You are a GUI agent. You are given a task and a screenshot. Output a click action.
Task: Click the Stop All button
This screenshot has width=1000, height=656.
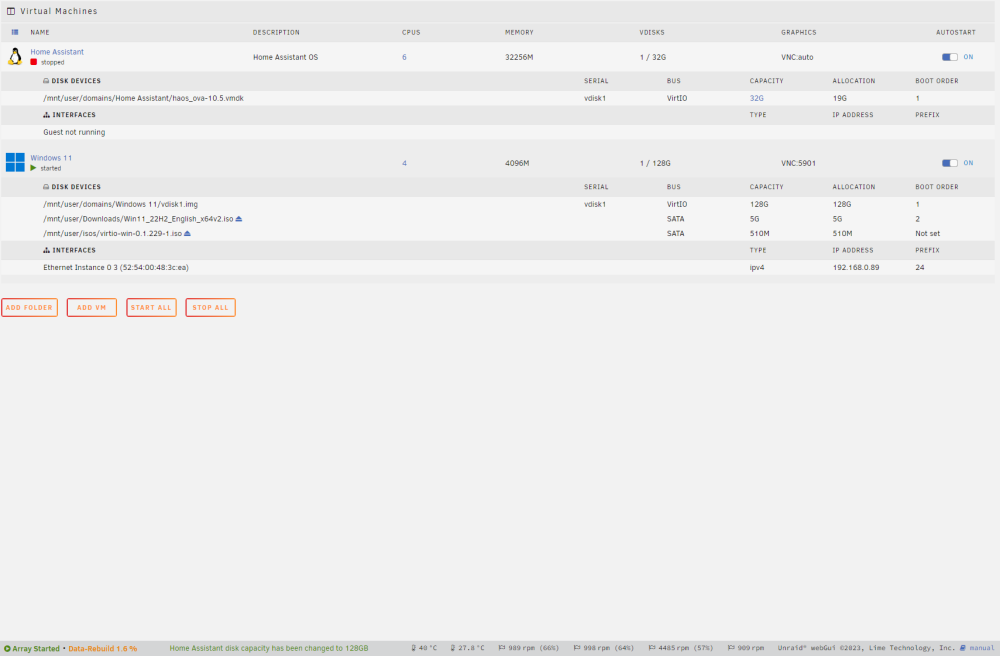pyautogui.click(x=210, y=307)
